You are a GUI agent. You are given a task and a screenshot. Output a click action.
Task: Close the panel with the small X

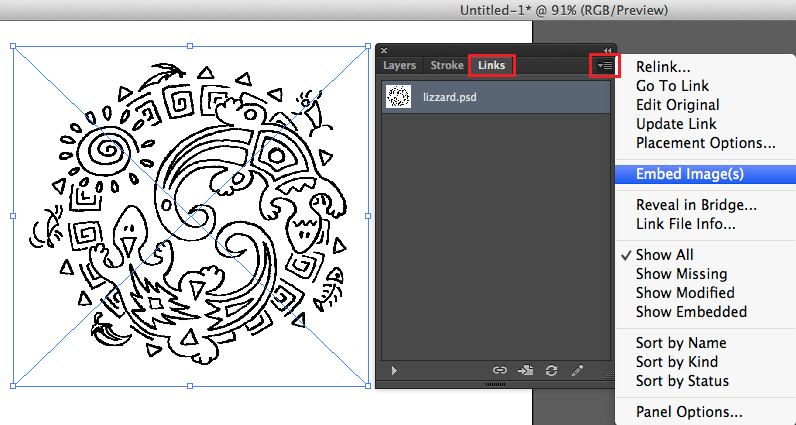click(384, 50)
